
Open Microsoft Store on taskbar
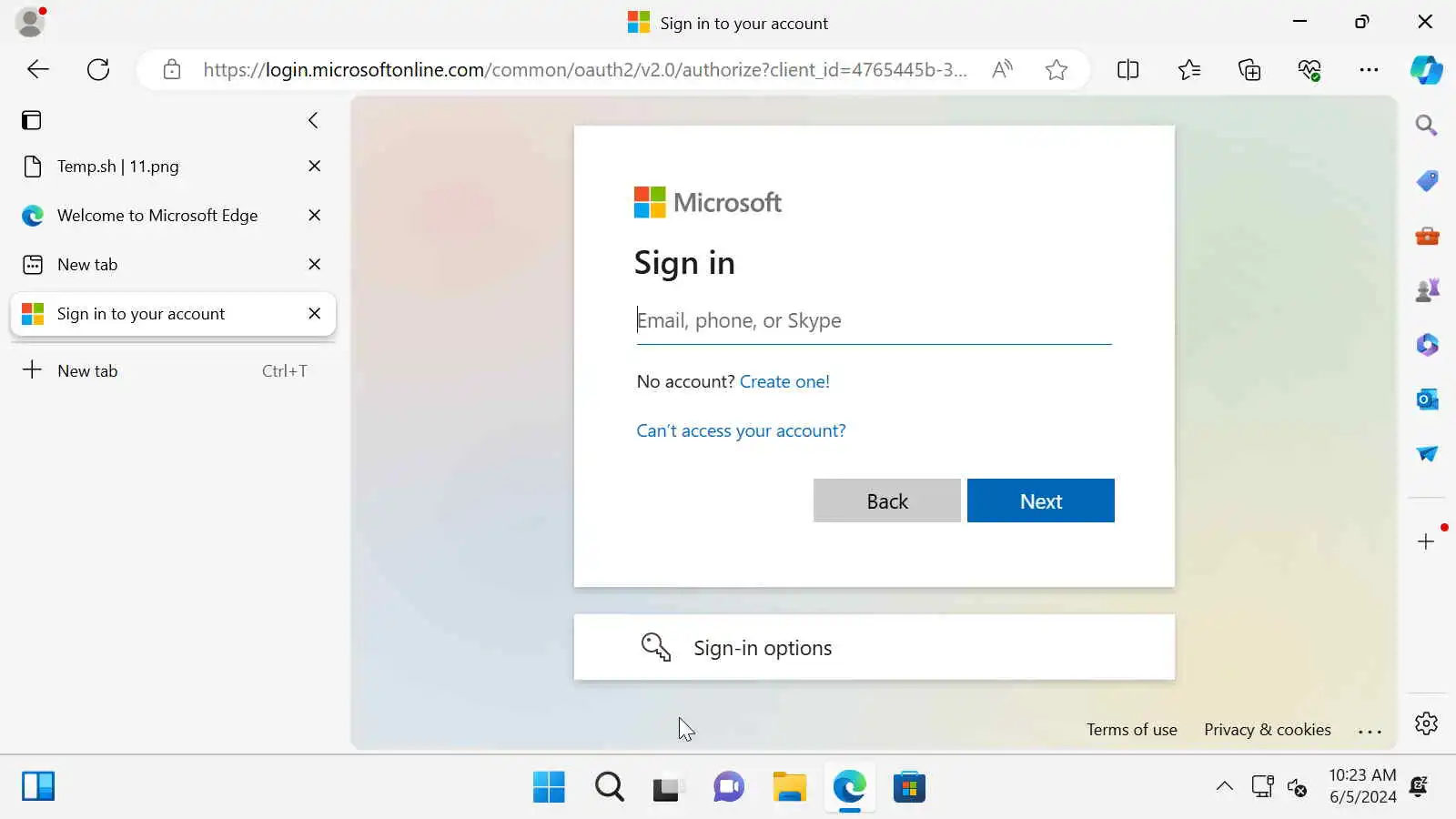(x=909, y=787)
